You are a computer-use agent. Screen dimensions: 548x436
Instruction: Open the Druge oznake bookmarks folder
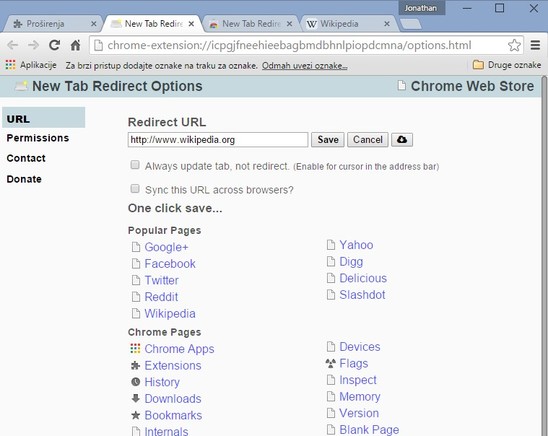(x=506, y=65)
